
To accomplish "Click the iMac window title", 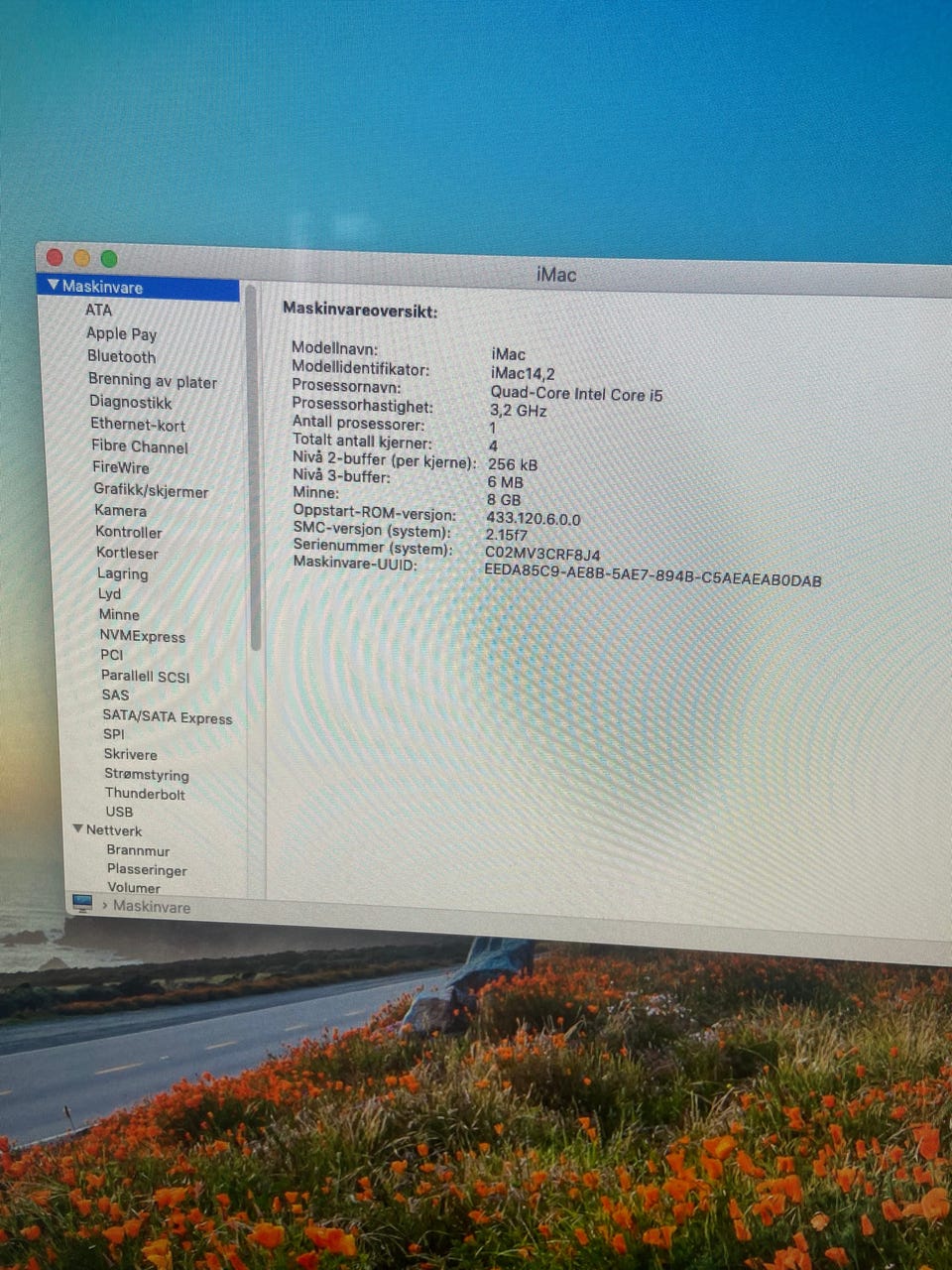I will 556,275.
